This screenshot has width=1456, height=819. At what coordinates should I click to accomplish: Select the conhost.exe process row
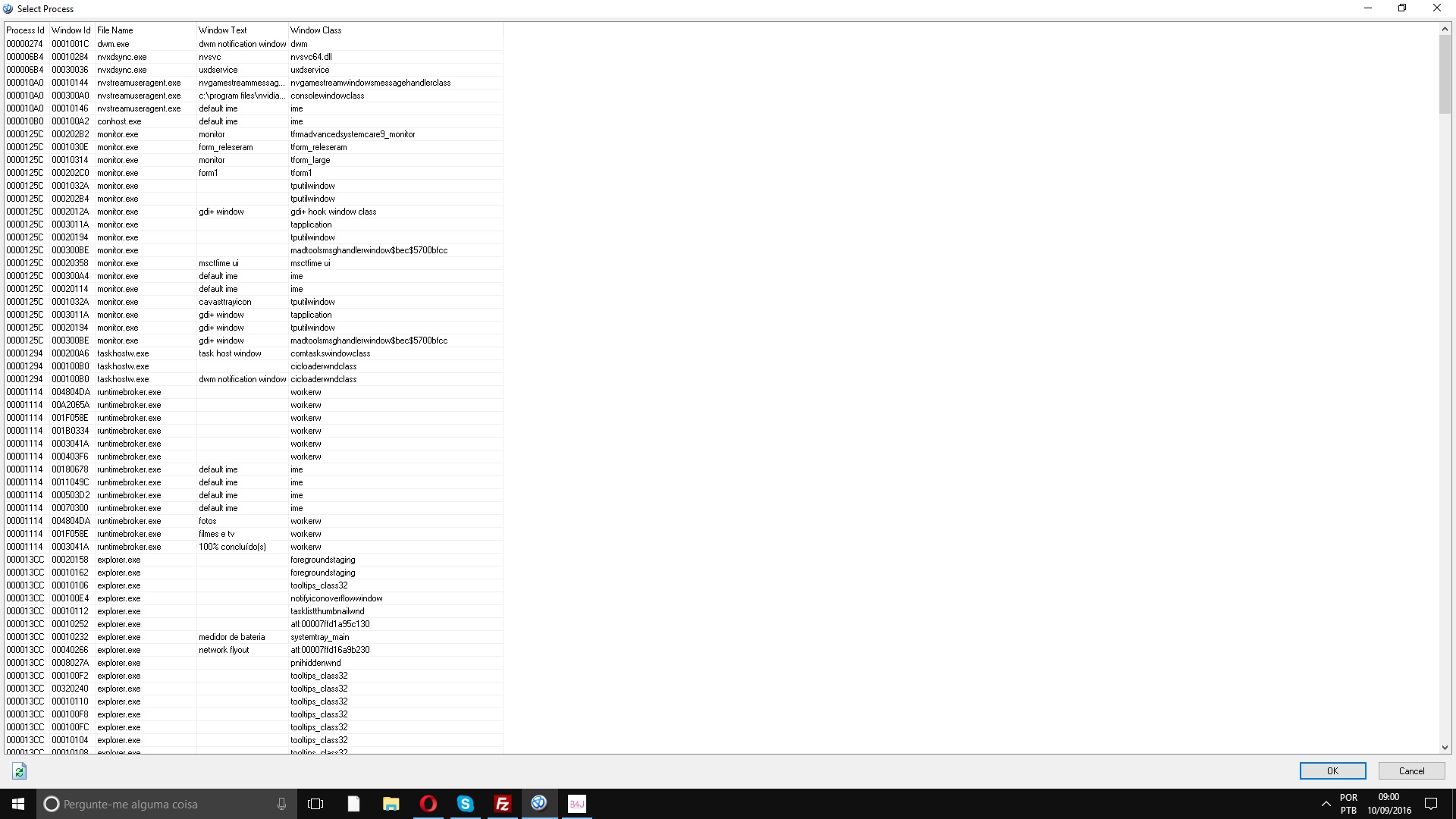(x=119, y=121)
